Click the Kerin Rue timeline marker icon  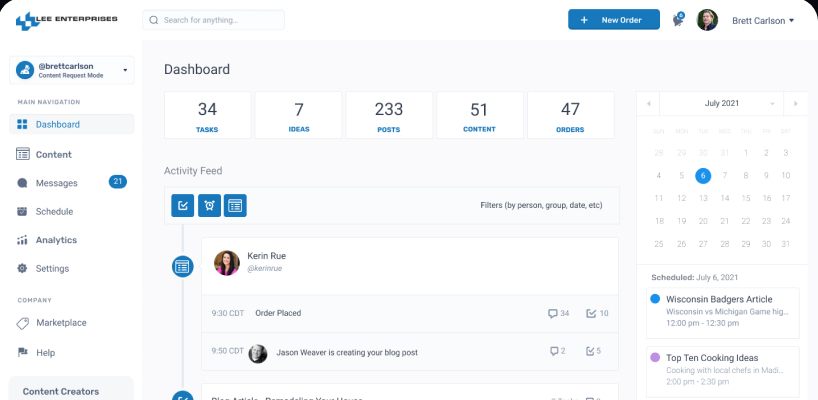coord(182,267)
